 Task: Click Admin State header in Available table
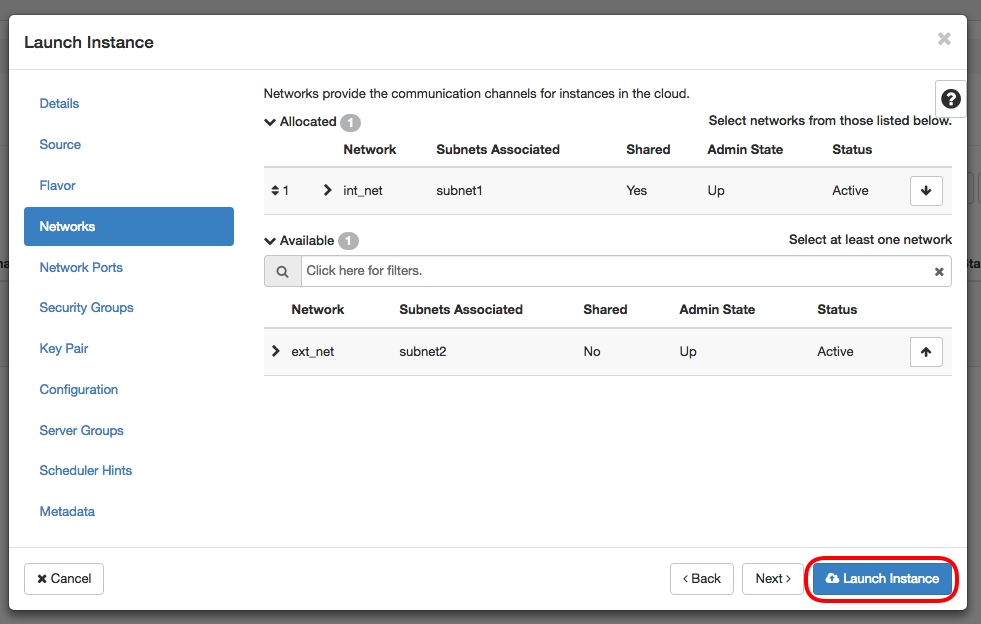click(x=717, y=309)
